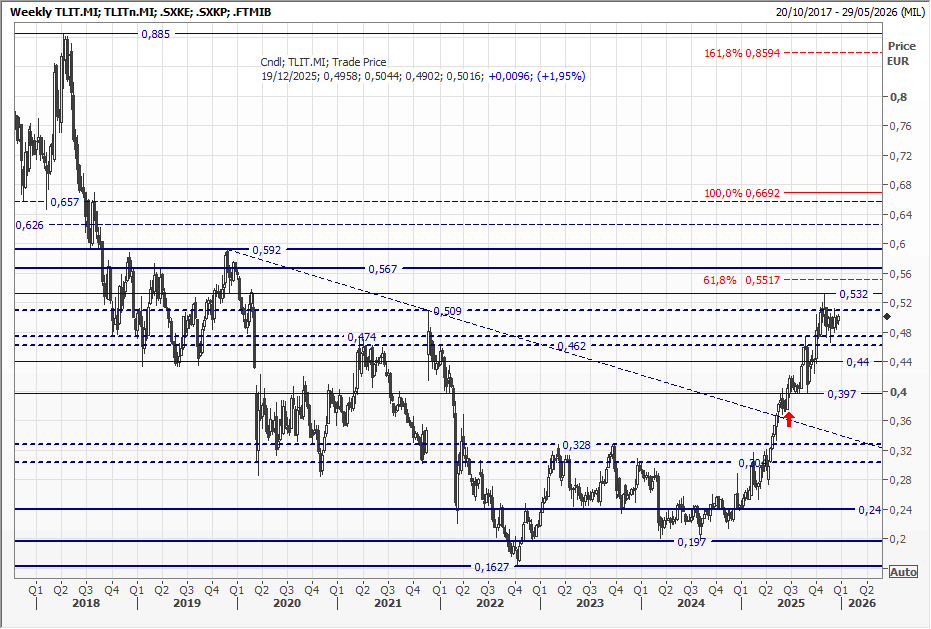Click the Cndl; TLIT.MI; Trade Price legend
Image resolution: width=931 pixels, height=629 pixels.
[x=323, y=62]
